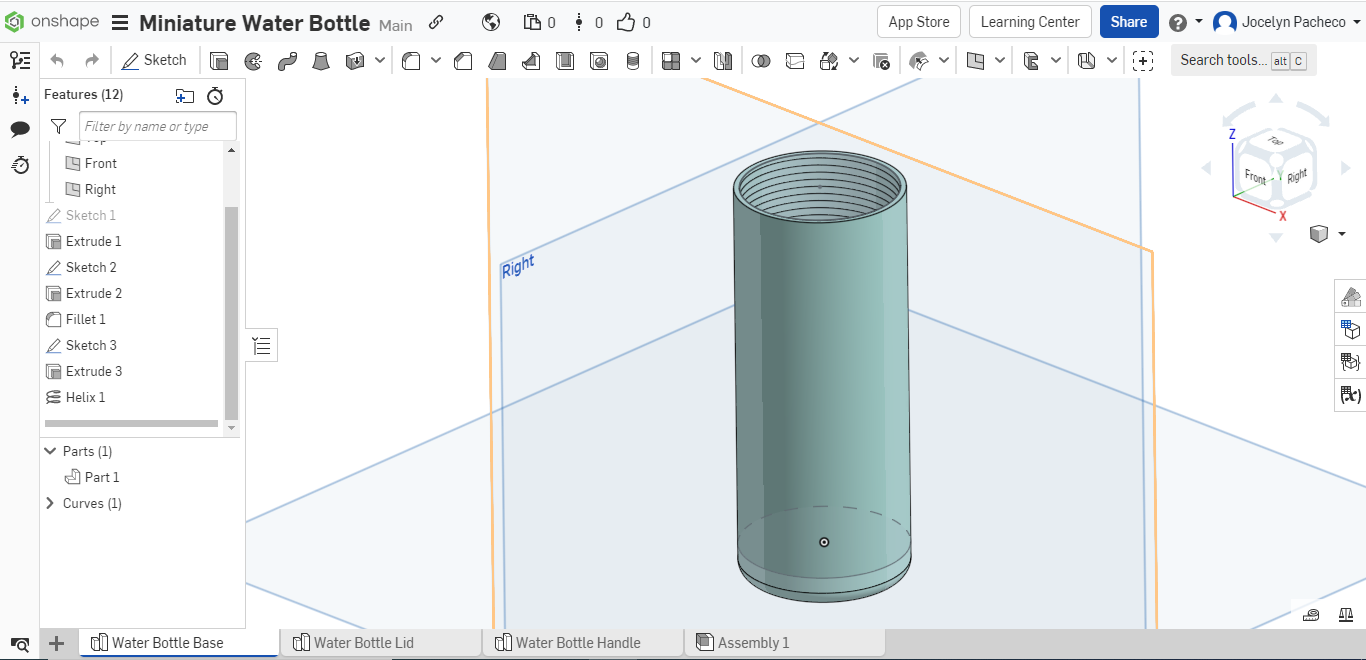Click the Share button
The height and width of the screenshot is (660, 1366).
[1128, 20]
